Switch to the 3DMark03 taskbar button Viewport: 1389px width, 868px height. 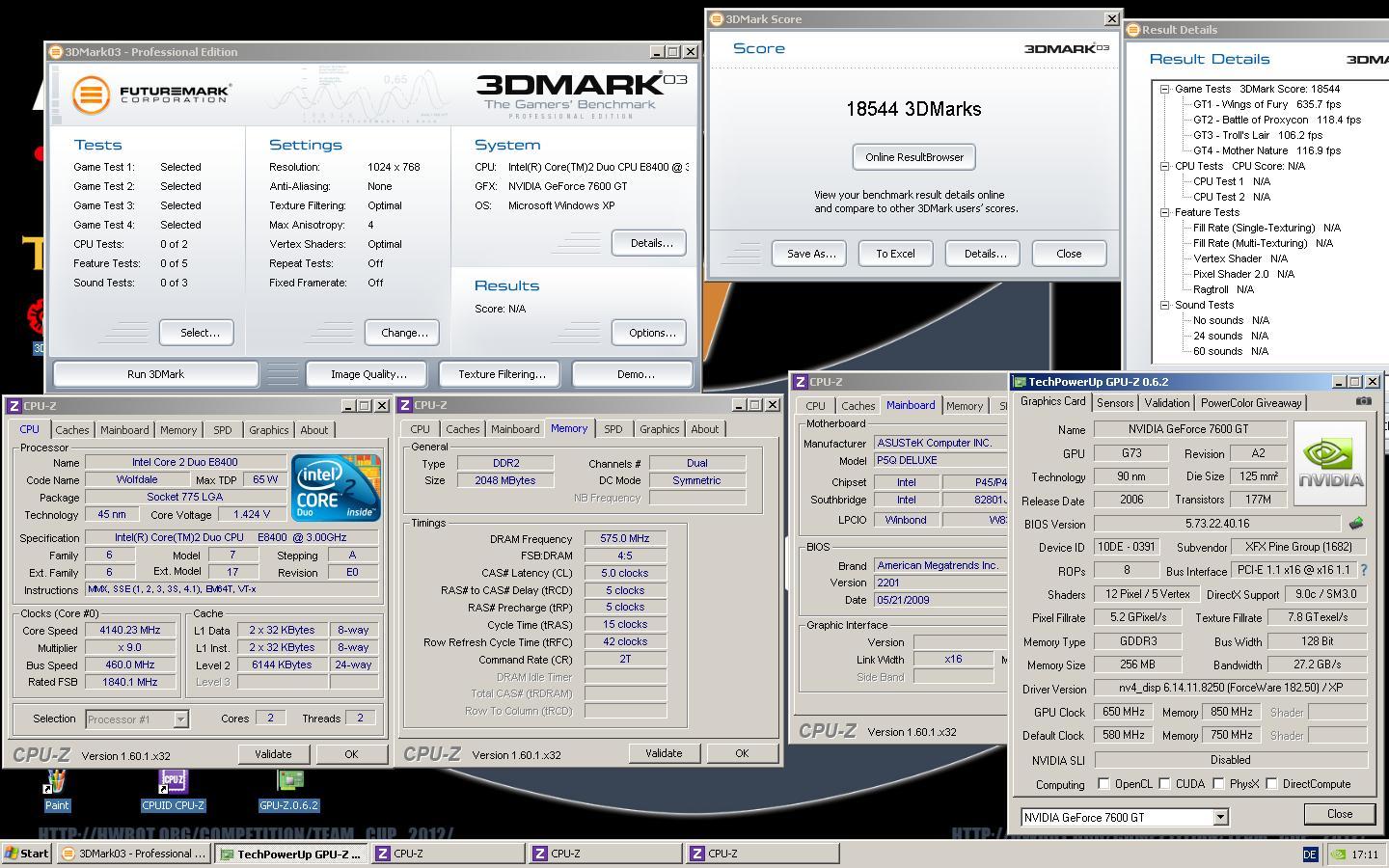(x=133, y=854)
